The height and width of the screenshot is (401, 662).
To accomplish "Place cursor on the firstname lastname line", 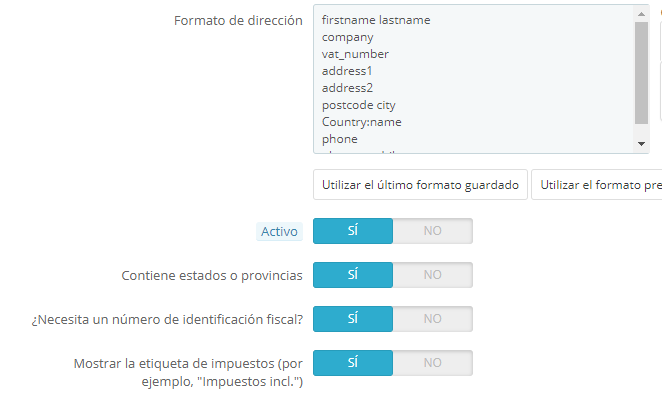I will pyautogui.click(x=375, y=20).
